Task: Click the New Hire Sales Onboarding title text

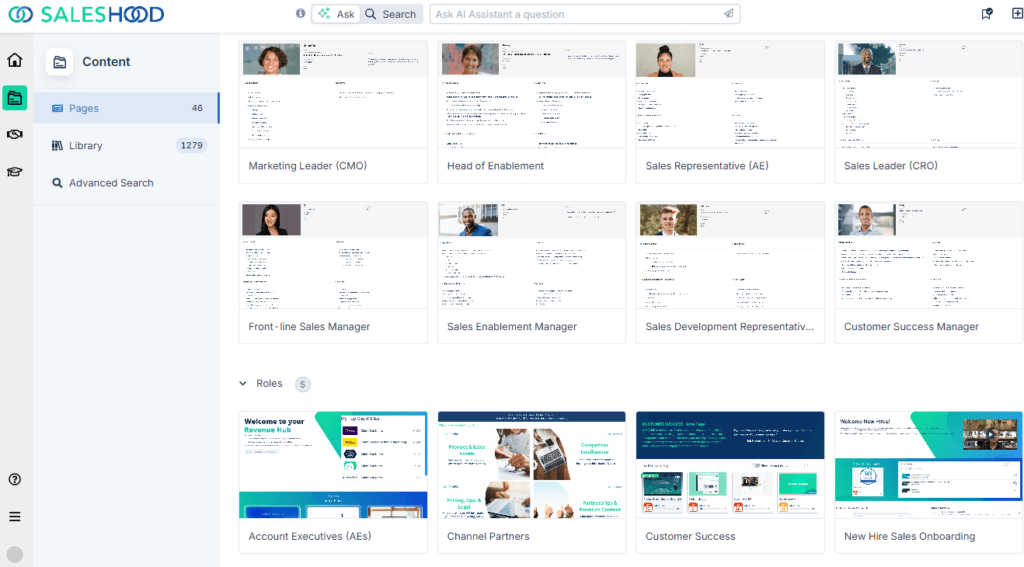Action: tap(909, 536)
